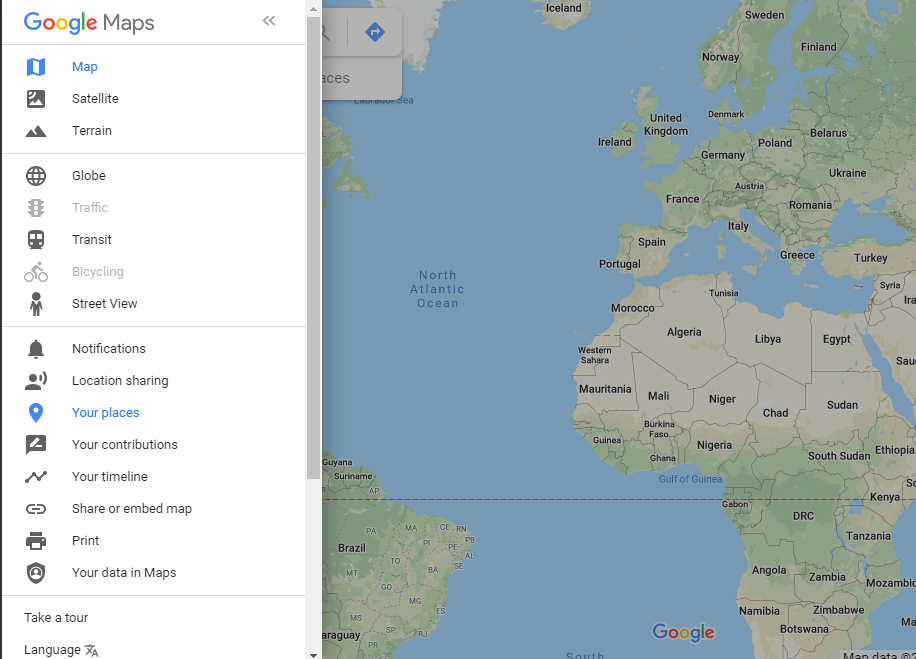Click the Satellite picture icon
916x659 pixels.
pyautogui.click(x=36, y=99)
